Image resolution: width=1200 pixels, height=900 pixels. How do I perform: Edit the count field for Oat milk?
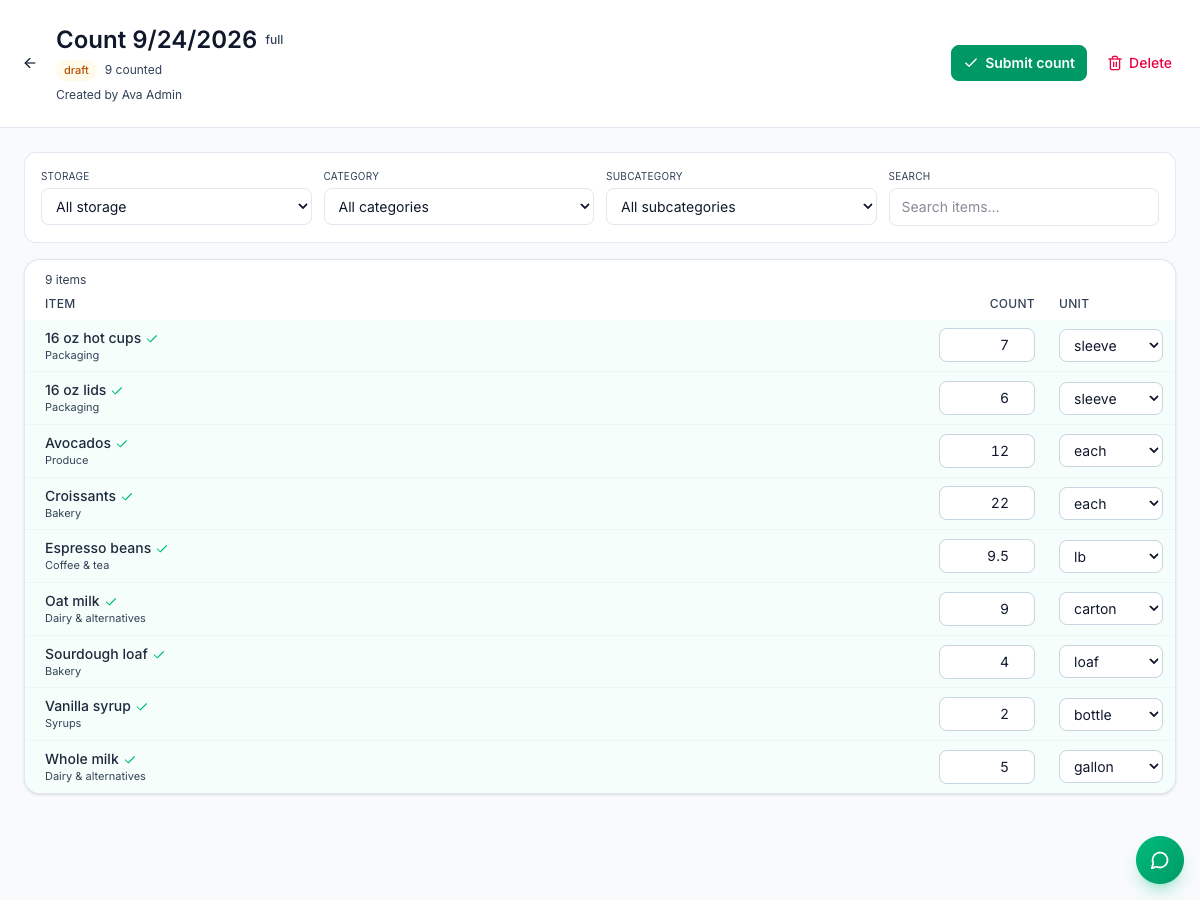(987, 609)
